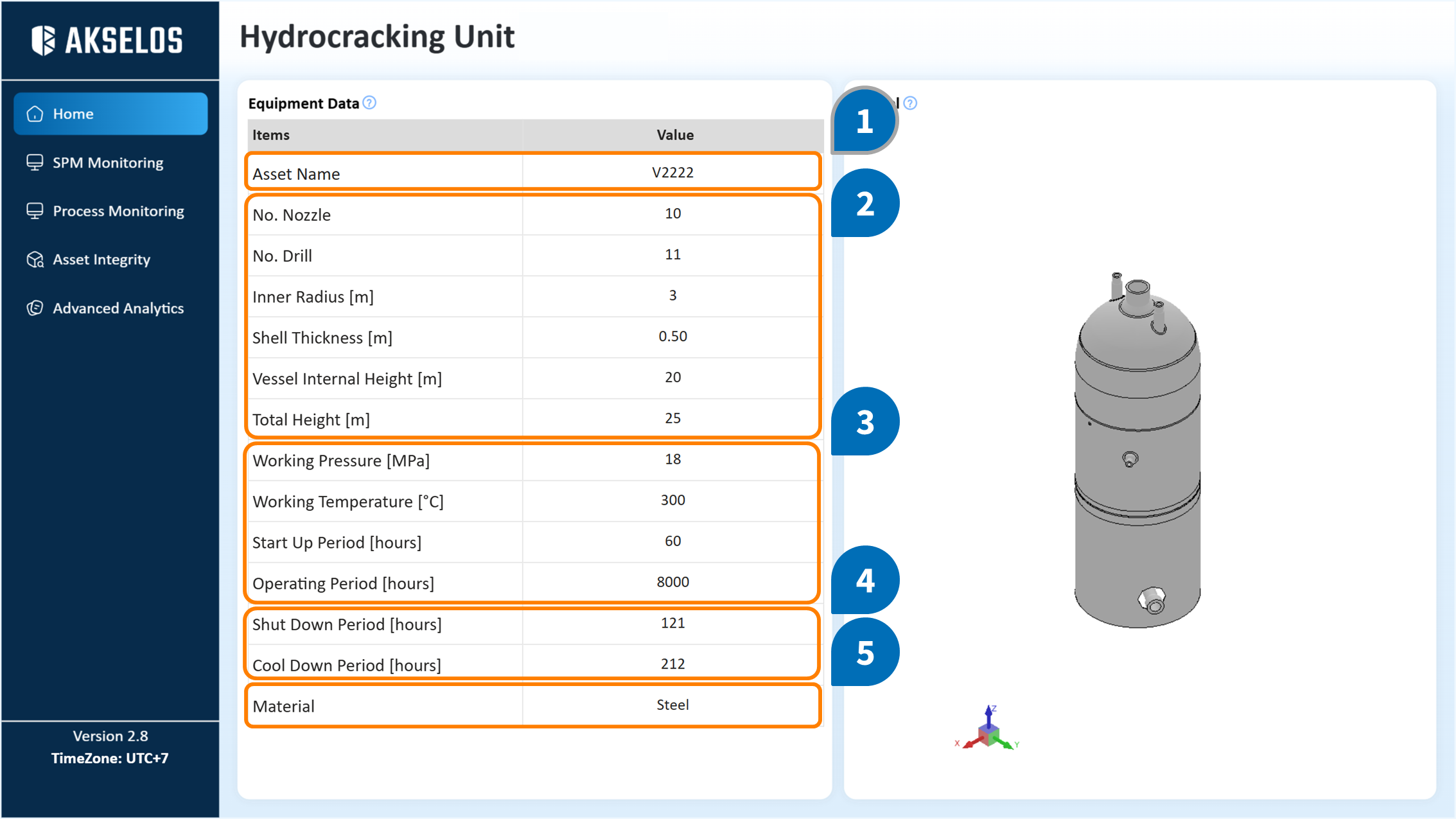Click the Akselos logo
The height and width of the screenshot is (819, 1456).
pos(107,40)
